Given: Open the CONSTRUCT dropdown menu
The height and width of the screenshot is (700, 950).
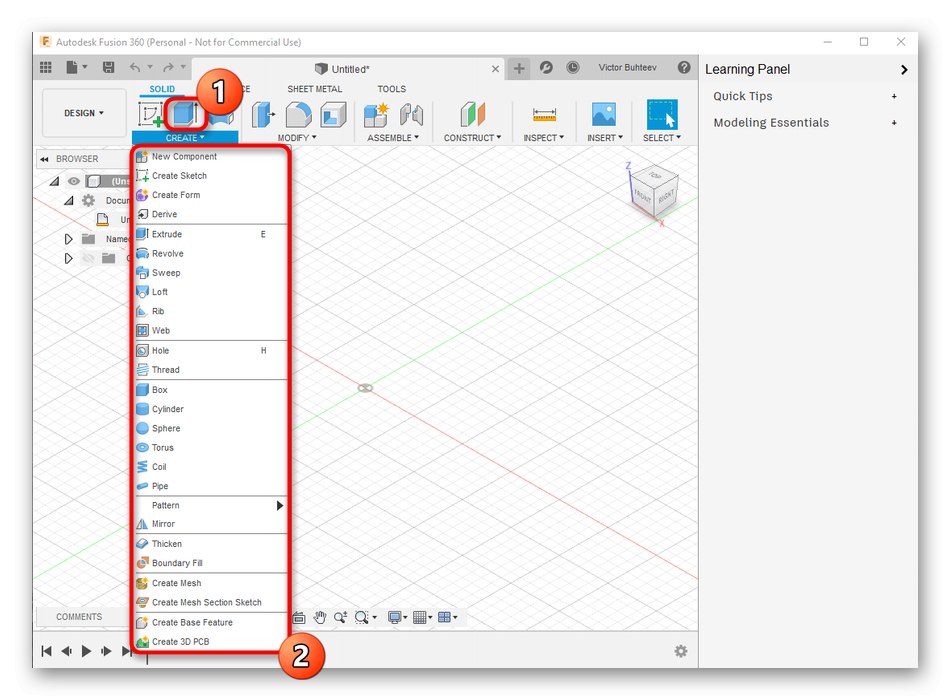Looking at the screenshot, I should pyautogui.click(x=473, y=138).
